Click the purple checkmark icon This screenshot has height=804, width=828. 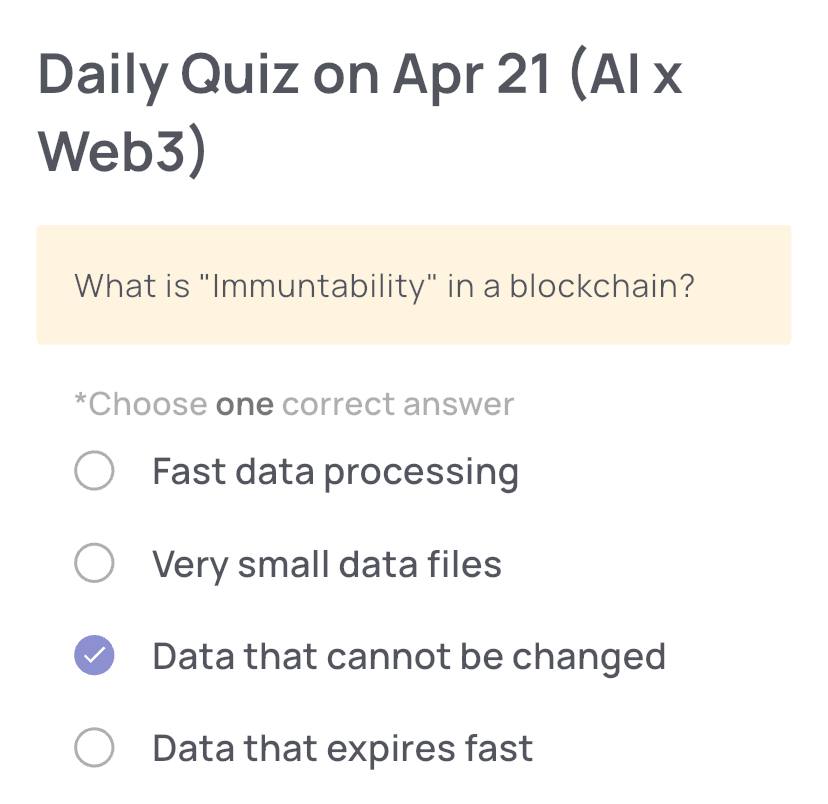click(94, 656)
